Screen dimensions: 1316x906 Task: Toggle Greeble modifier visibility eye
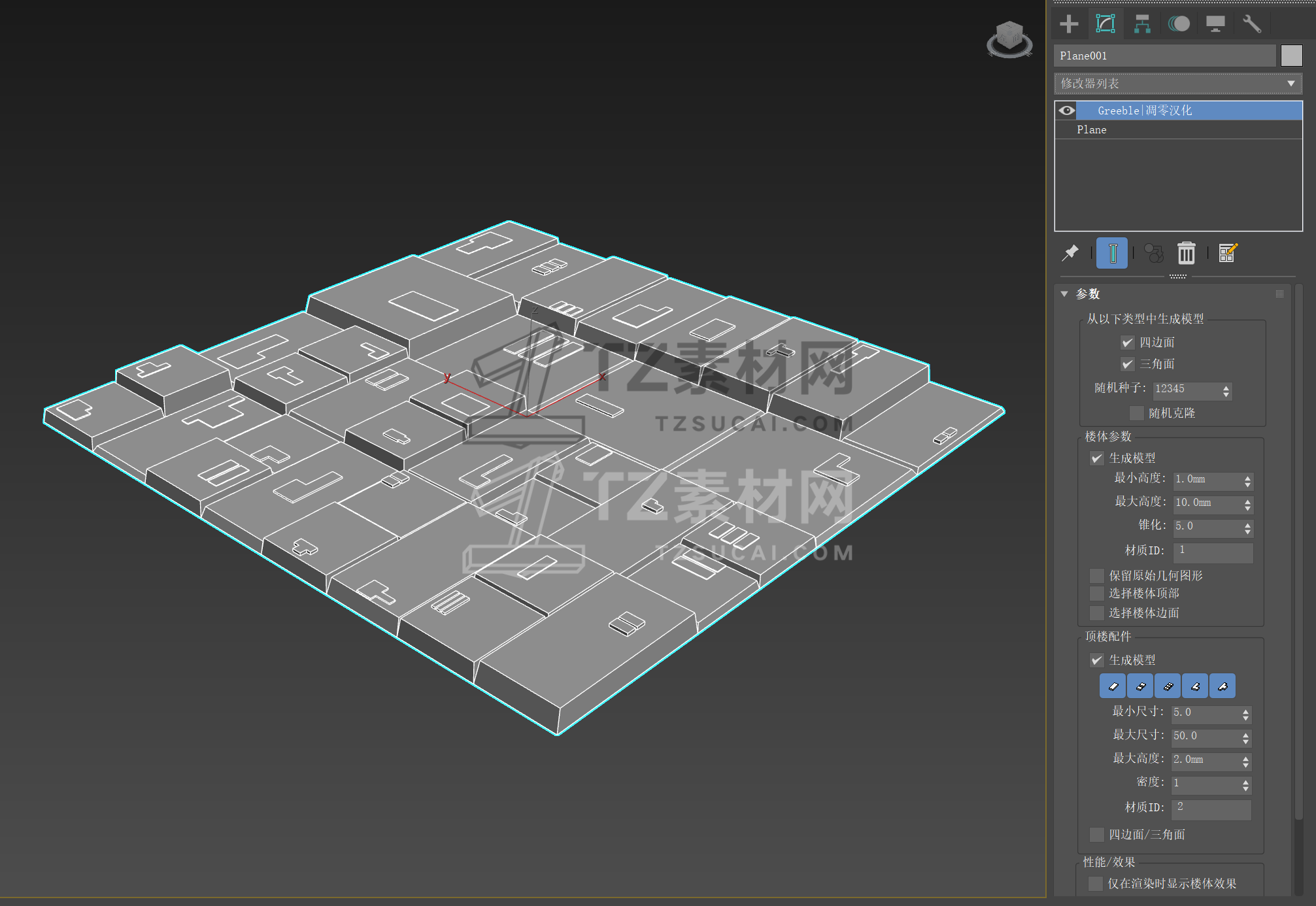click(1066, 110)
